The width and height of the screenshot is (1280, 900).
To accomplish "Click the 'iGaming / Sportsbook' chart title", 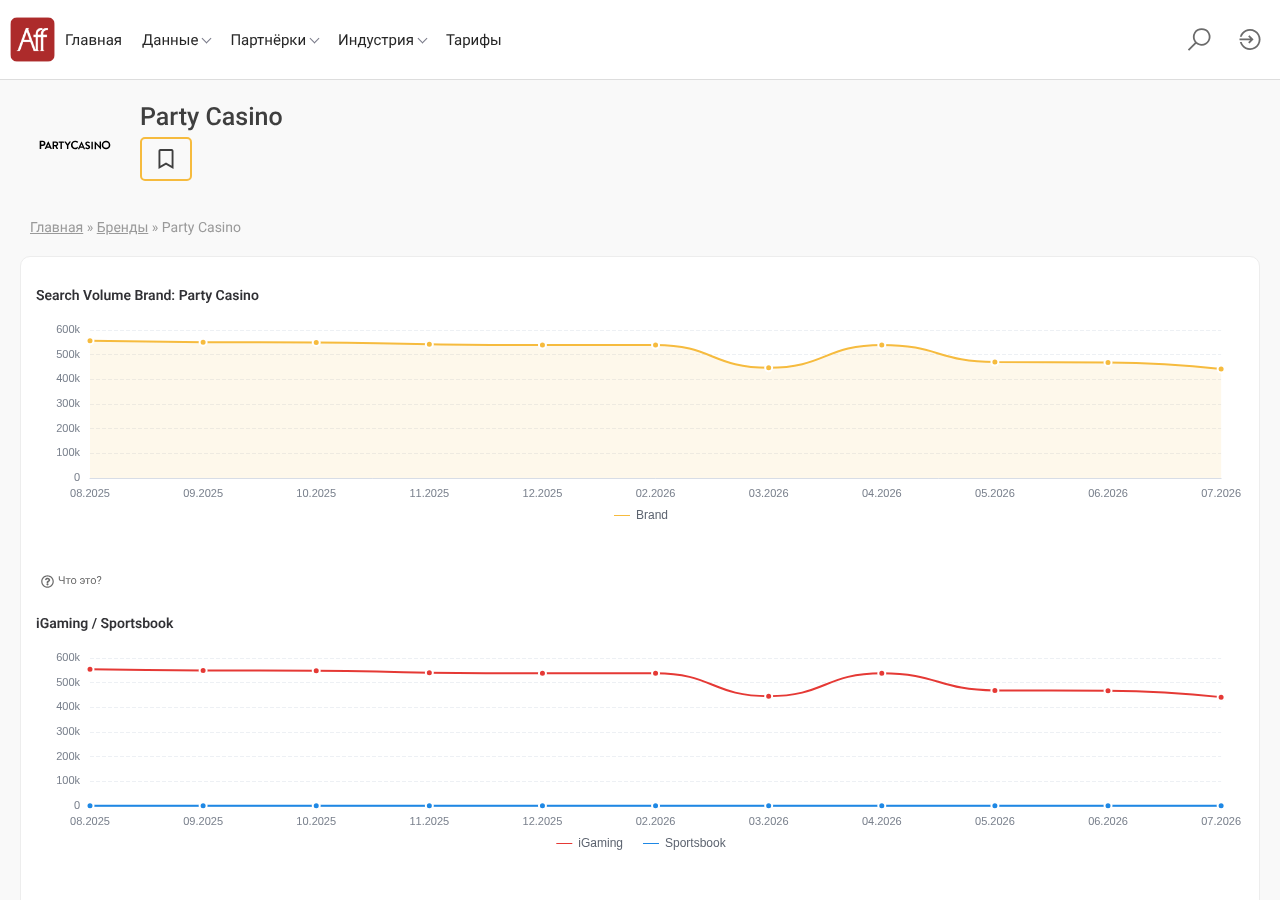I will point(105,623).
